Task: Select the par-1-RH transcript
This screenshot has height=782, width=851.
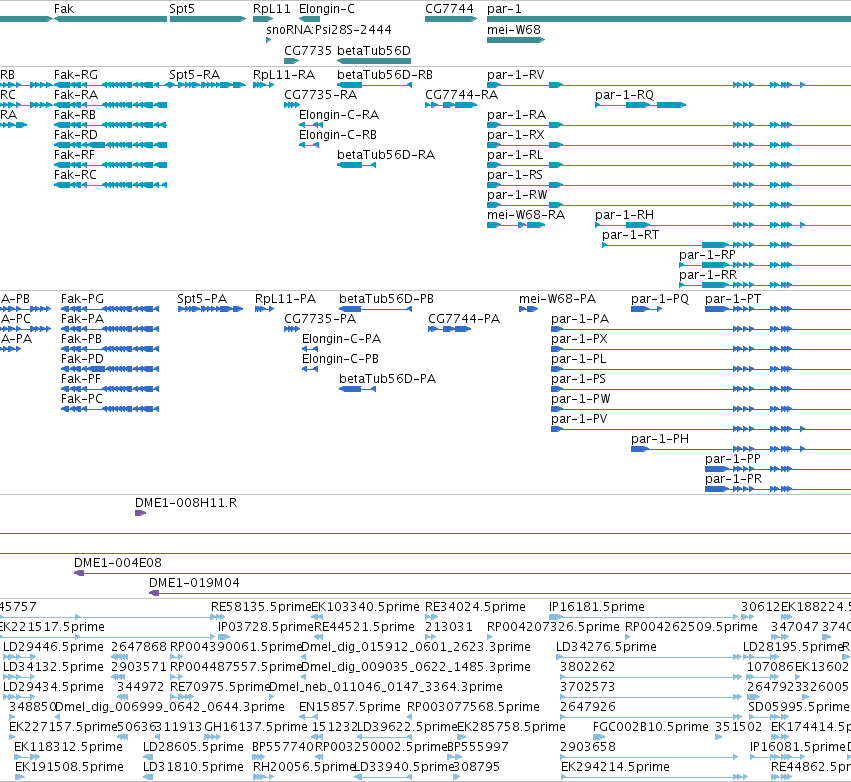Action: (723, 225)
